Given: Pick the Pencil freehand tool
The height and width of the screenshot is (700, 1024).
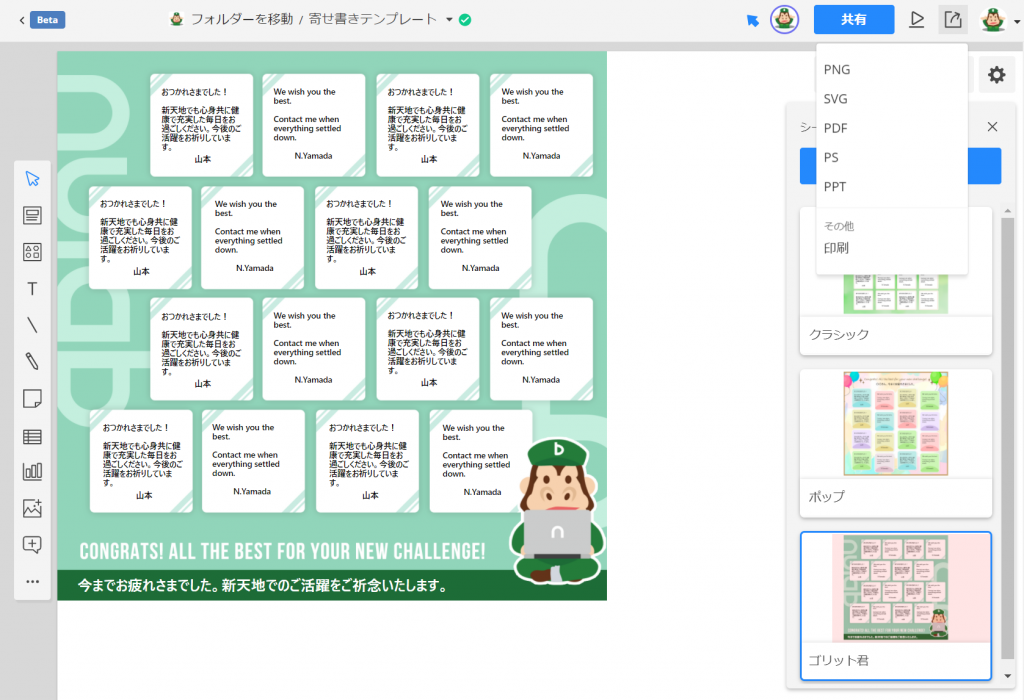Looking at the screenshot, I should pyautogui.click(x=32, y=362).
